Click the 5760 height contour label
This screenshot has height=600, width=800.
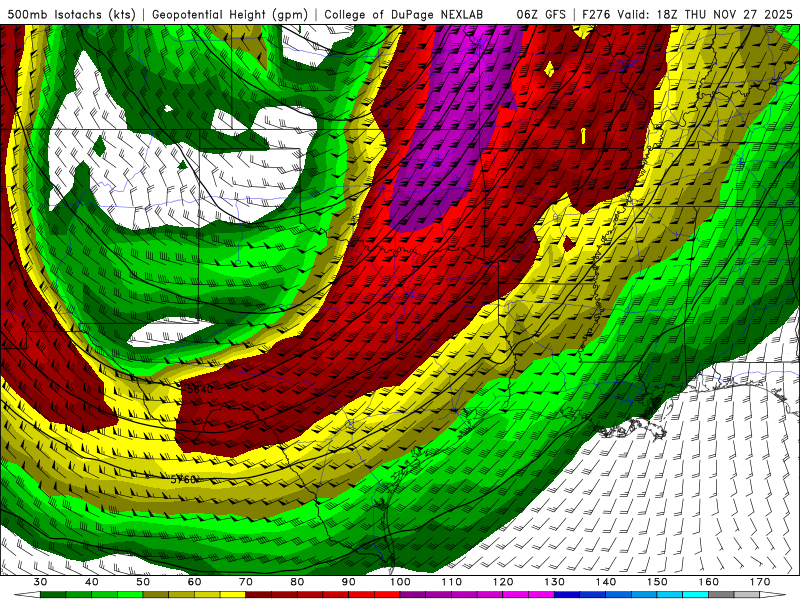pyautogui.click(x=184, y=480)
